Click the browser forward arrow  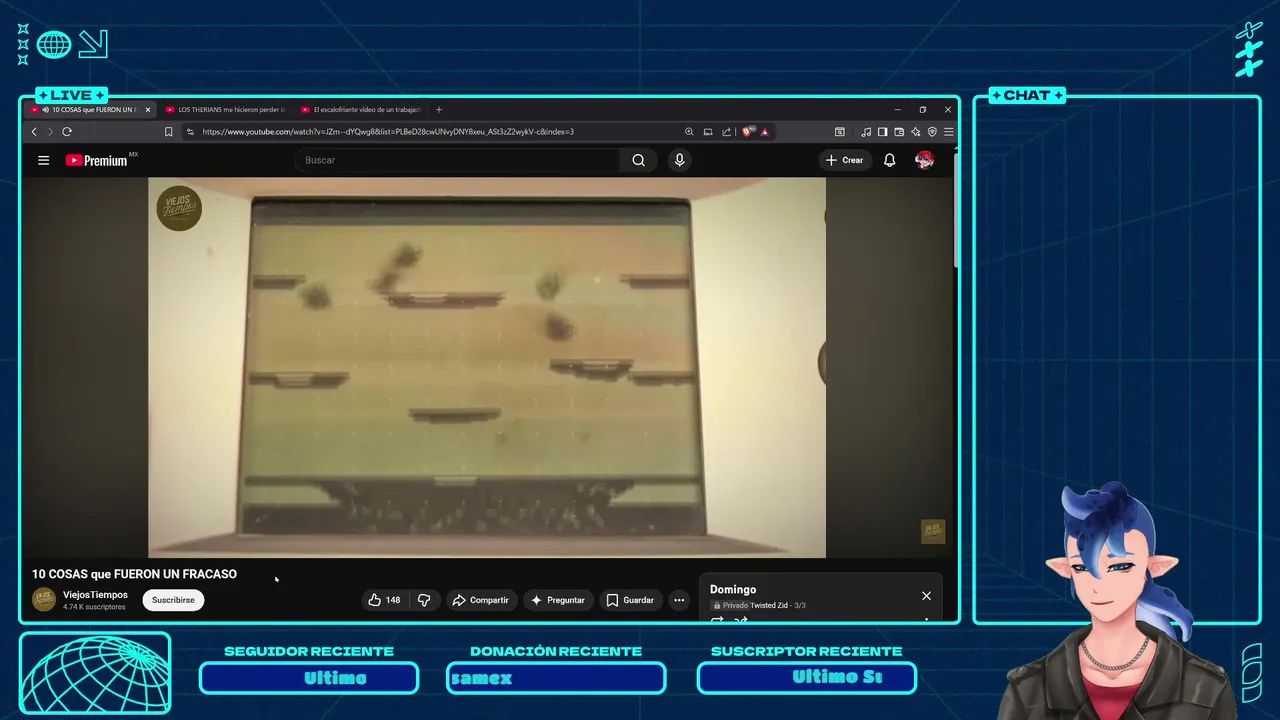coord(50,132)
